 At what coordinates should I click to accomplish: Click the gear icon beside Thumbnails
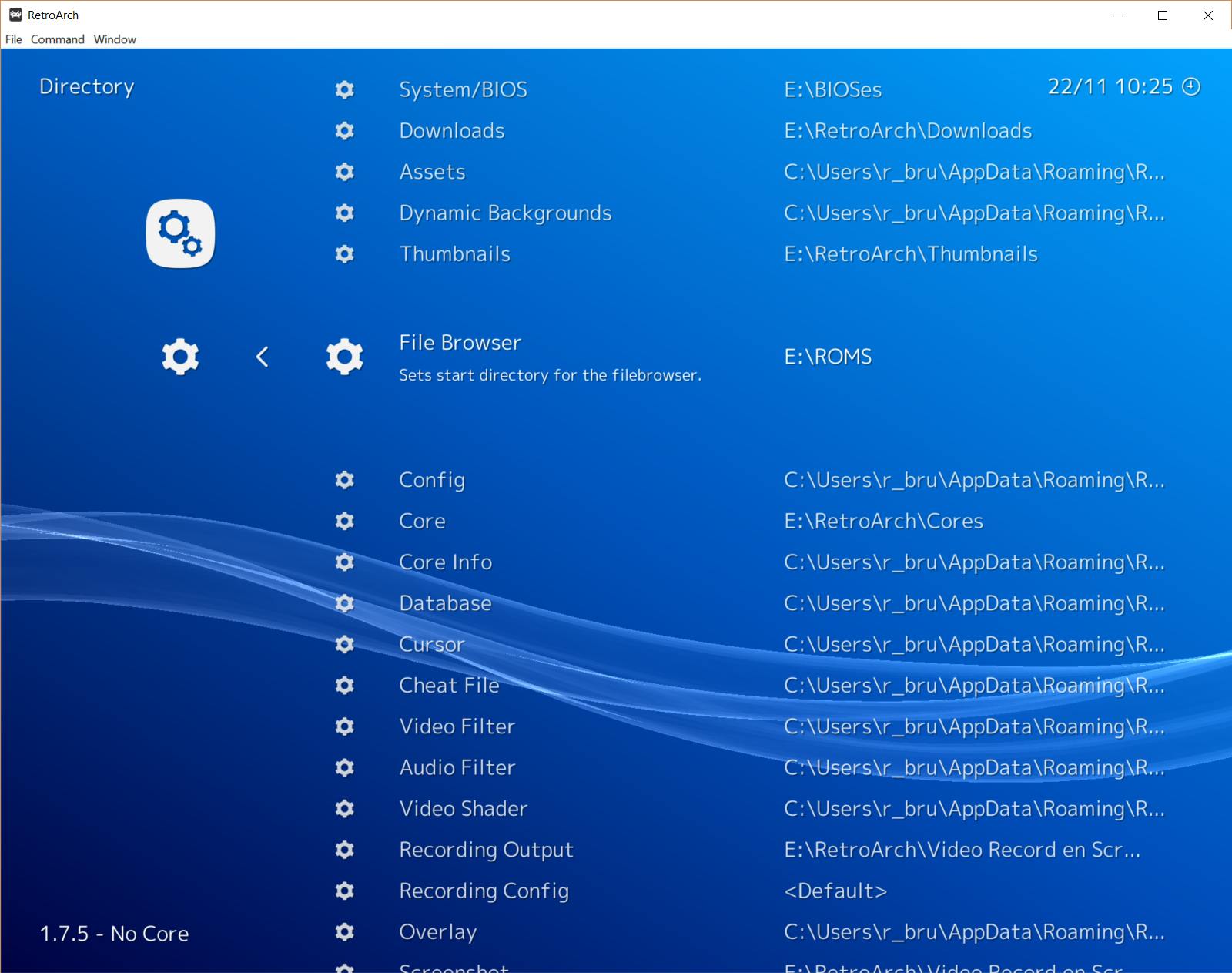tap(344, 254)
